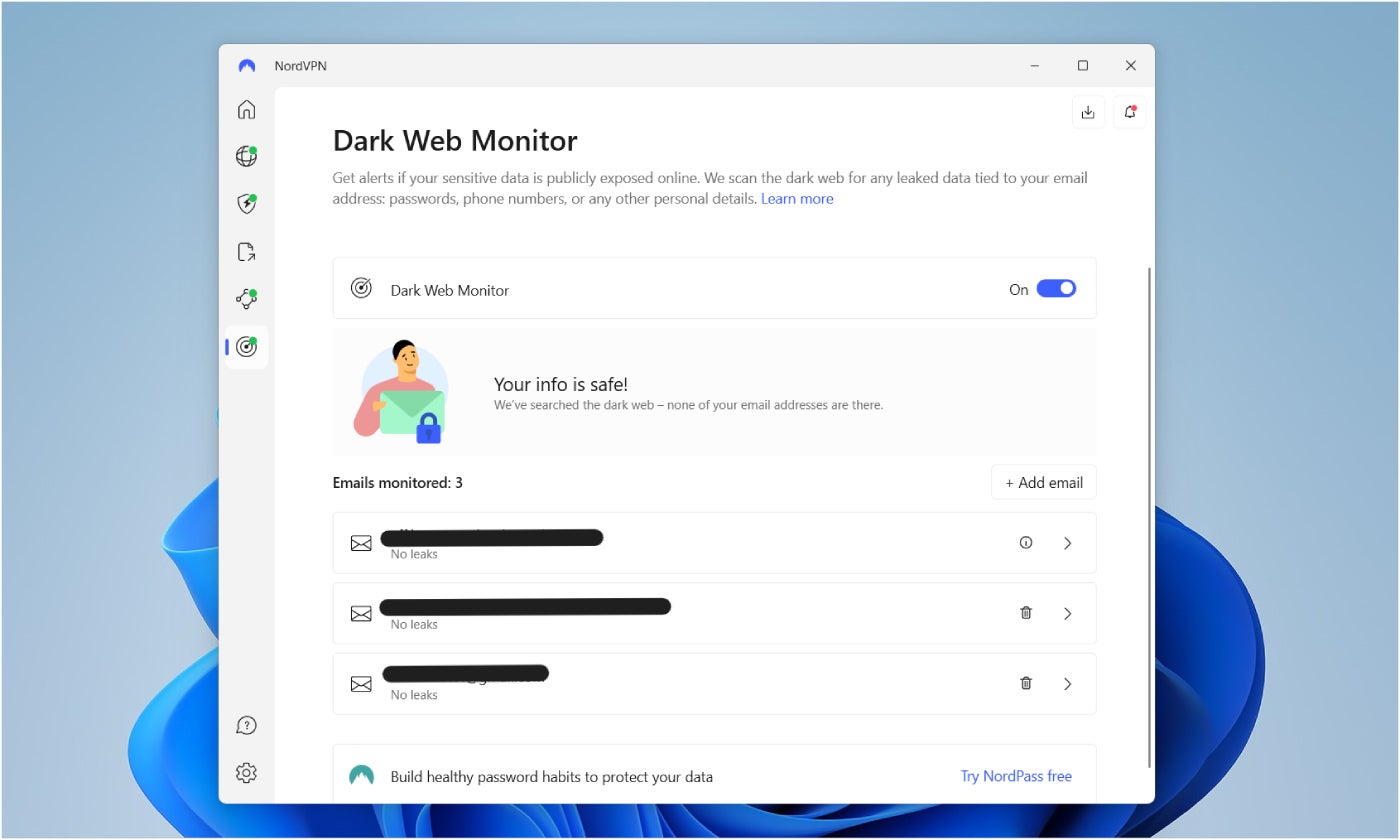The width and height of the screenshot is (1400, 840).
Task: Select the Dark Web Monitor sidebar icon
Action: pyautogui.click(x=246, y=347)
